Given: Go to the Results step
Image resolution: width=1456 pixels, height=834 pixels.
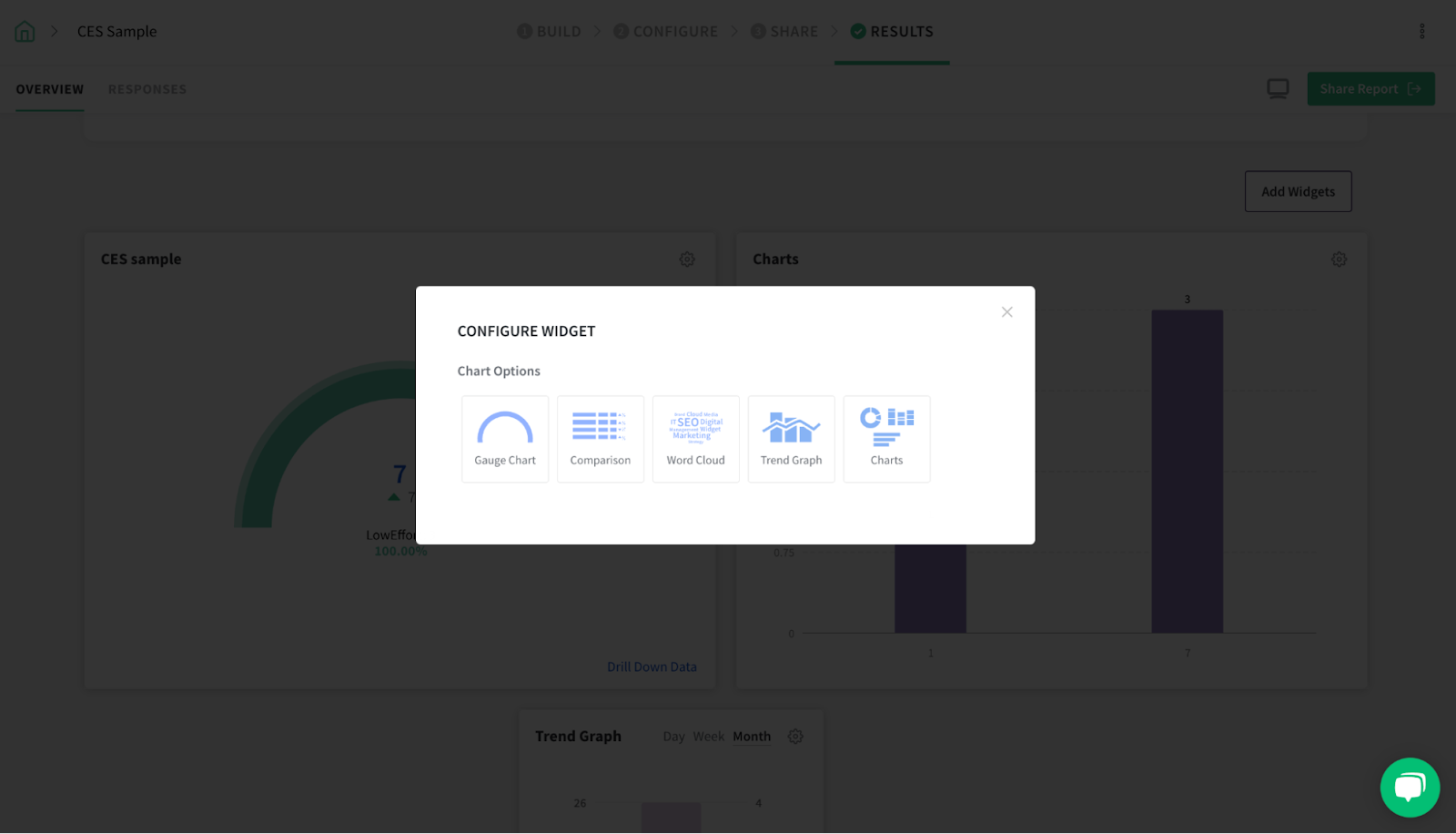Looking at the screenshot, I should [x=892, y=32].
